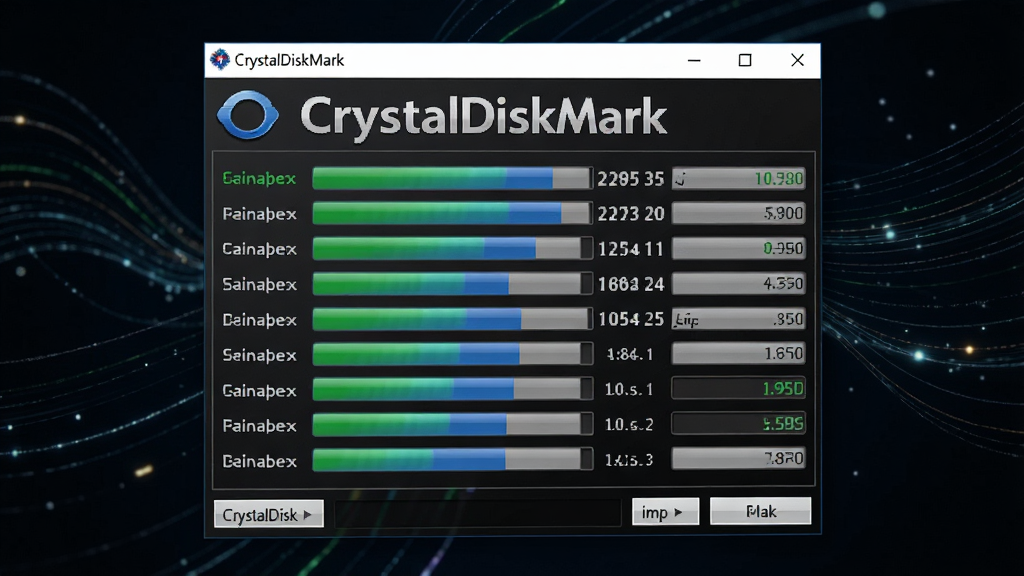Open the imp dropdown button
Image resolution: width=1024 pixels, height=576 pixels.
665,512
